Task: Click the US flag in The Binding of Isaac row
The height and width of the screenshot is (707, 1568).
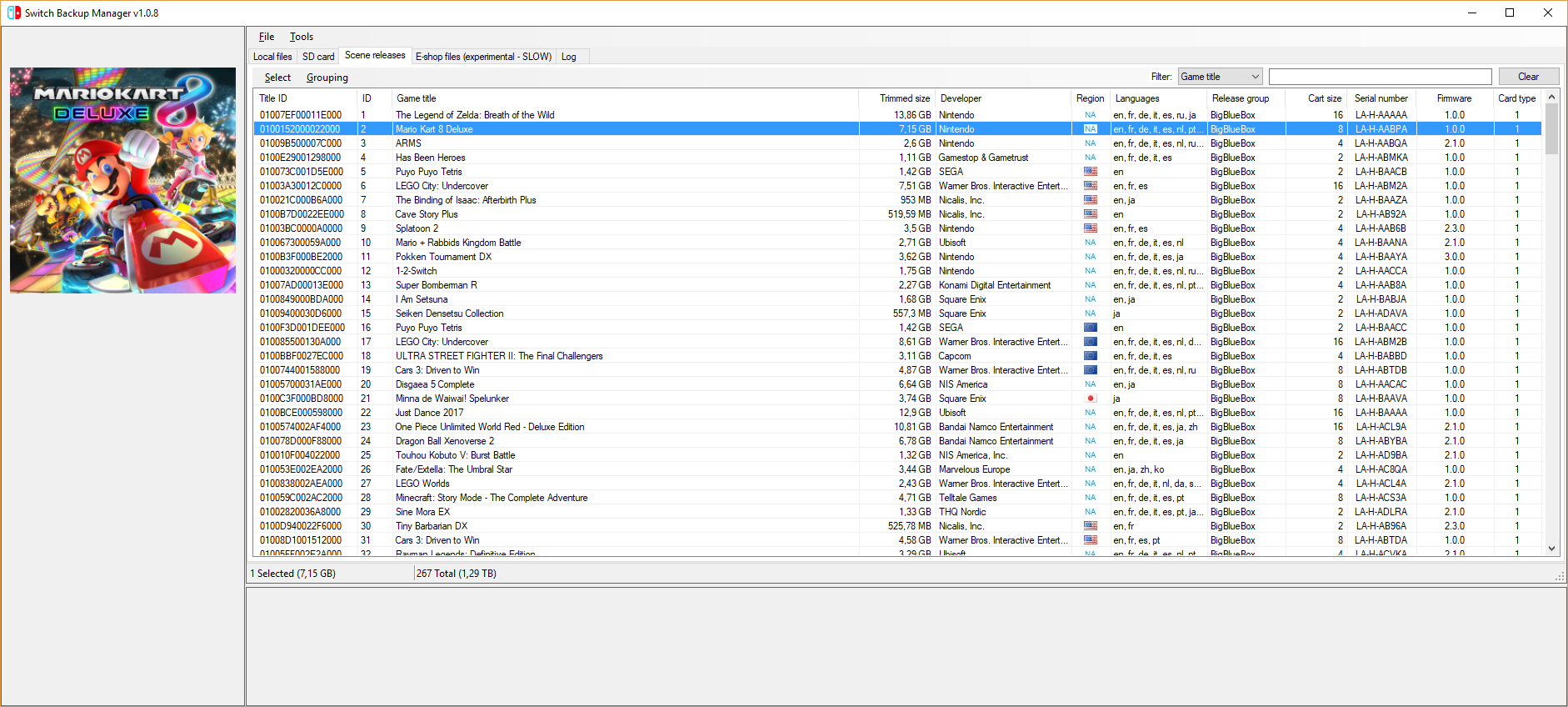Action: pos(1090,200)
